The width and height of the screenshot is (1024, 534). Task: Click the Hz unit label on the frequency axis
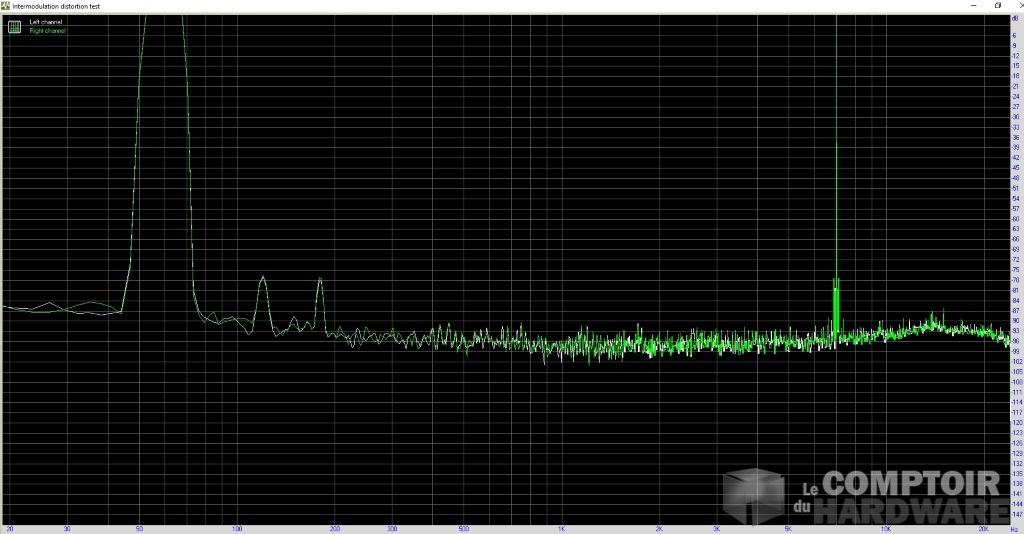coord(1013,528)
